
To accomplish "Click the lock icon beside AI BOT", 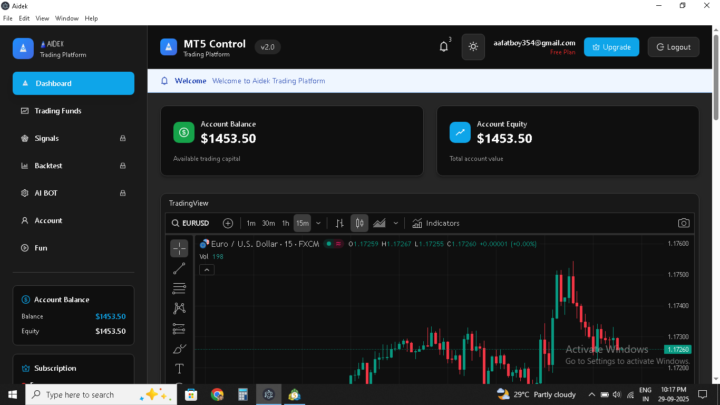I will coord(123,193).
